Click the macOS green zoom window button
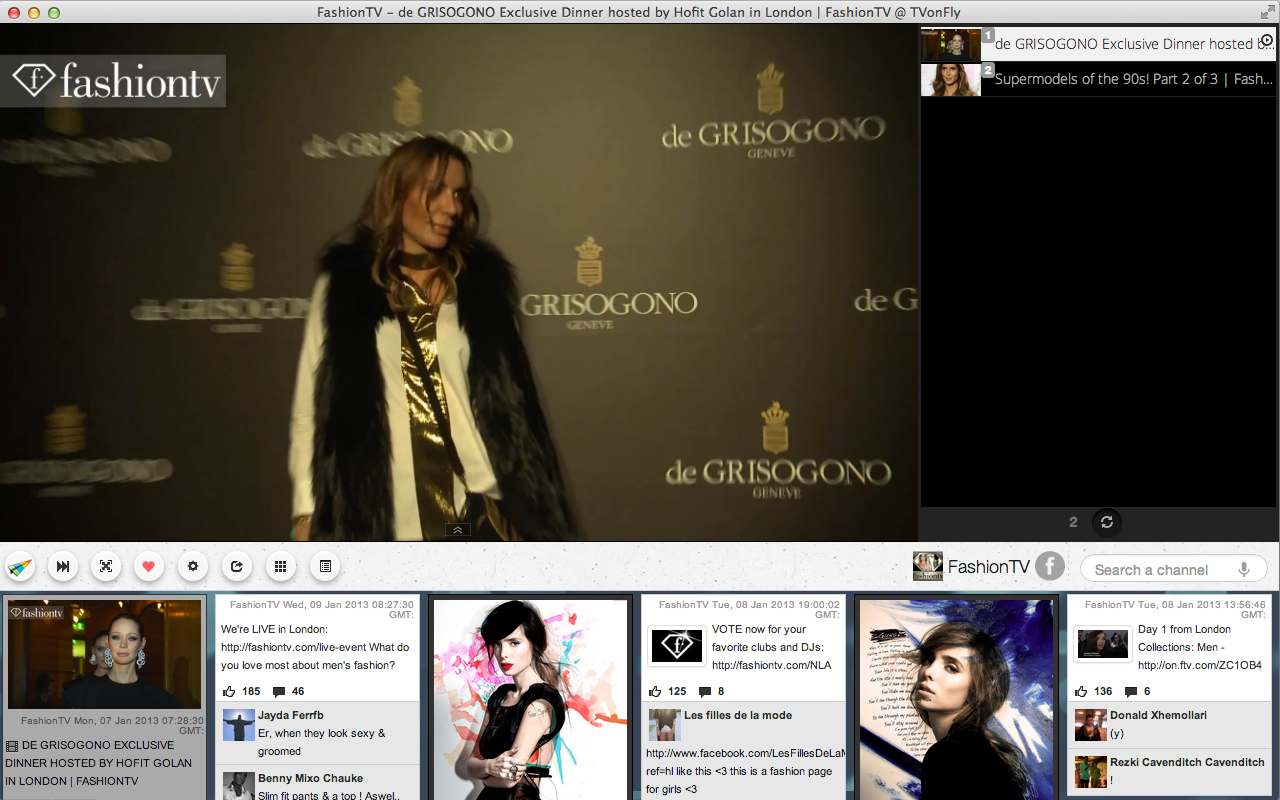1280x800 pixels. [54, 12]
